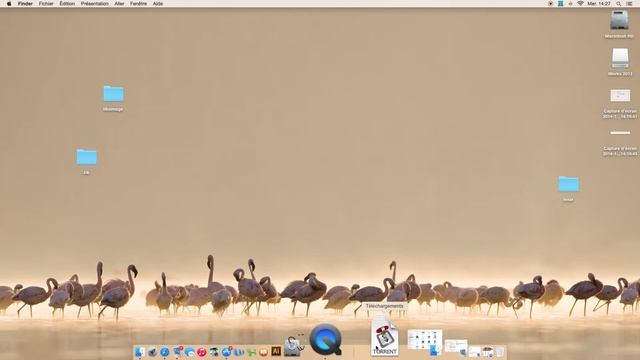Select the upper Capture d'écran screenshot thumbnail
This screenshot has height=360, width=640.
(620, 96)
